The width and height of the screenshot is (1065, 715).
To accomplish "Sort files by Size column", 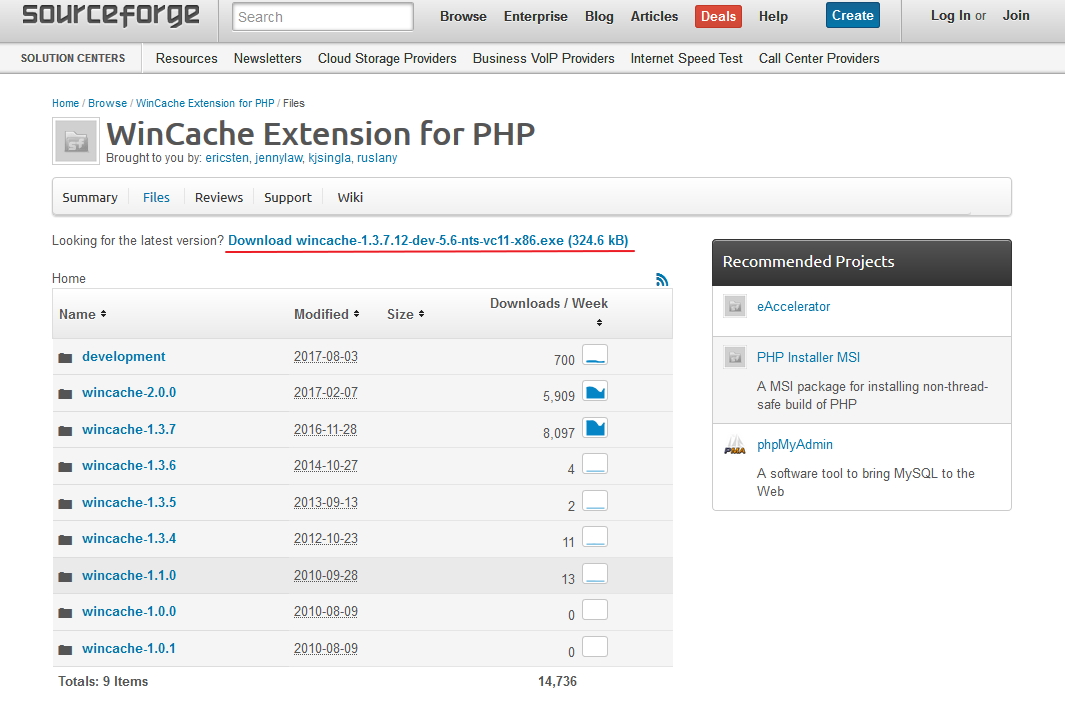I will pyautogui.click(x=405, y=314).
